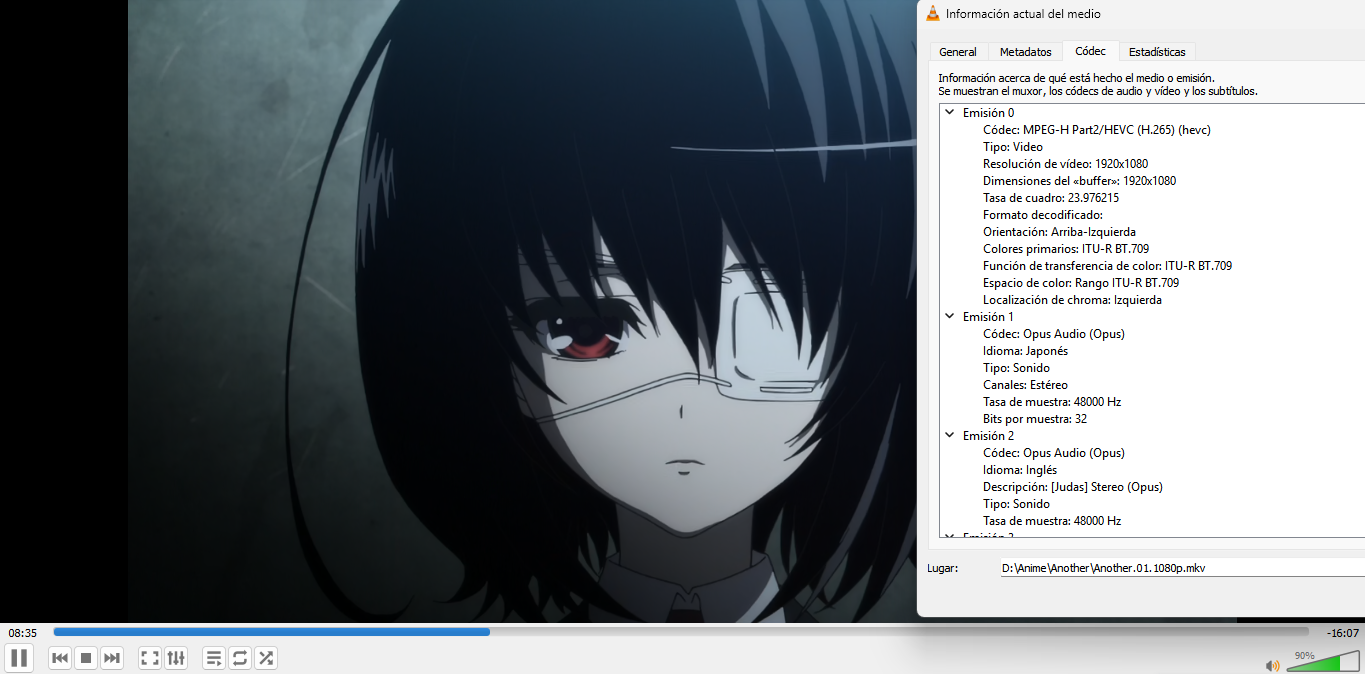The height and width of the screenshot is (674, 1365).
Task: Click the VLC cone title bar icon
Action: click(x=933, y=14)
